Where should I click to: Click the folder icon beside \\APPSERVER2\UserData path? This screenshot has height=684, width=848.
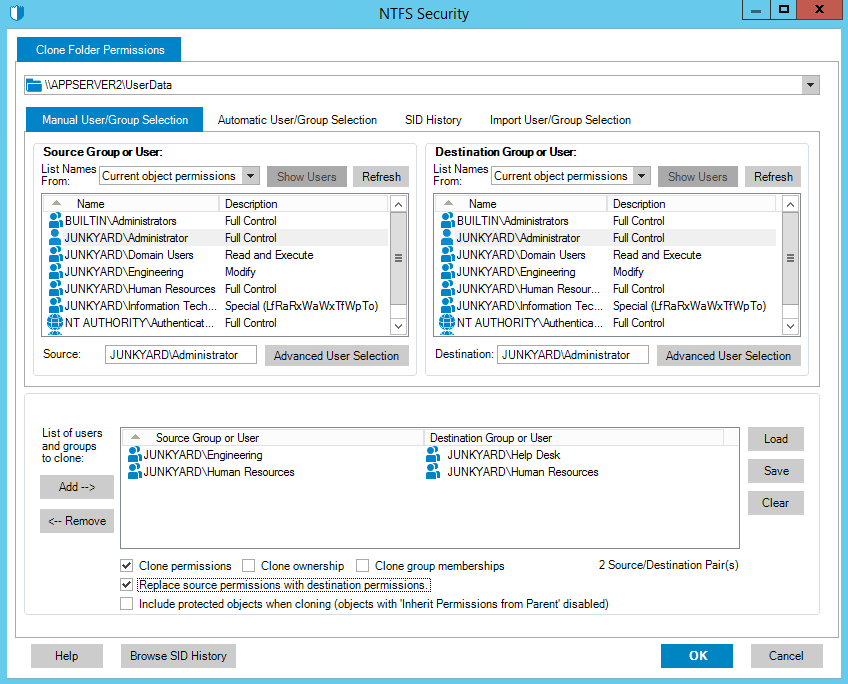tap(34, 86)
